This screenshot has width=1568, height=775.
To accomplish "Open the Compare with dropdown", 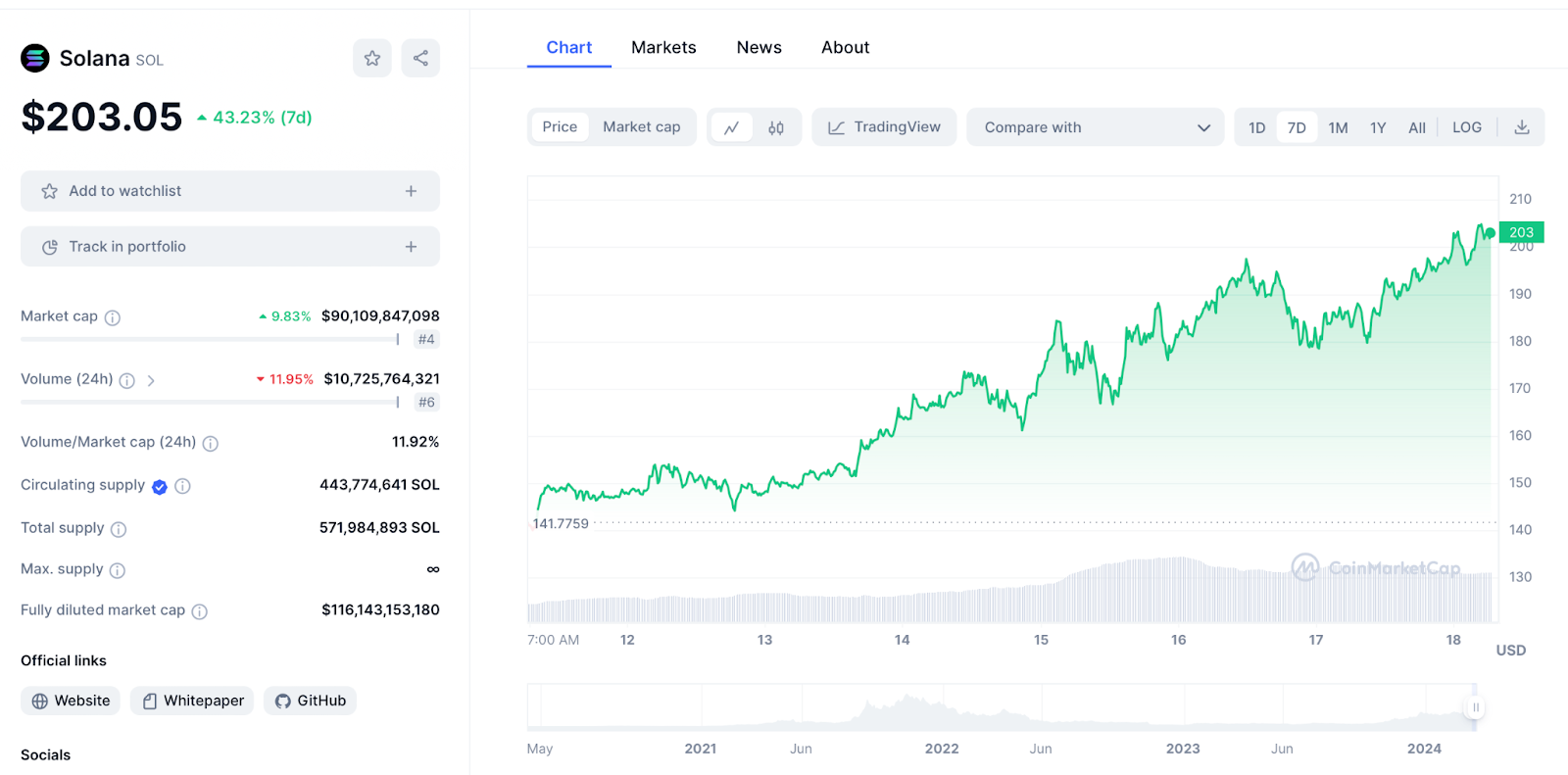I will click(1096, 127).
